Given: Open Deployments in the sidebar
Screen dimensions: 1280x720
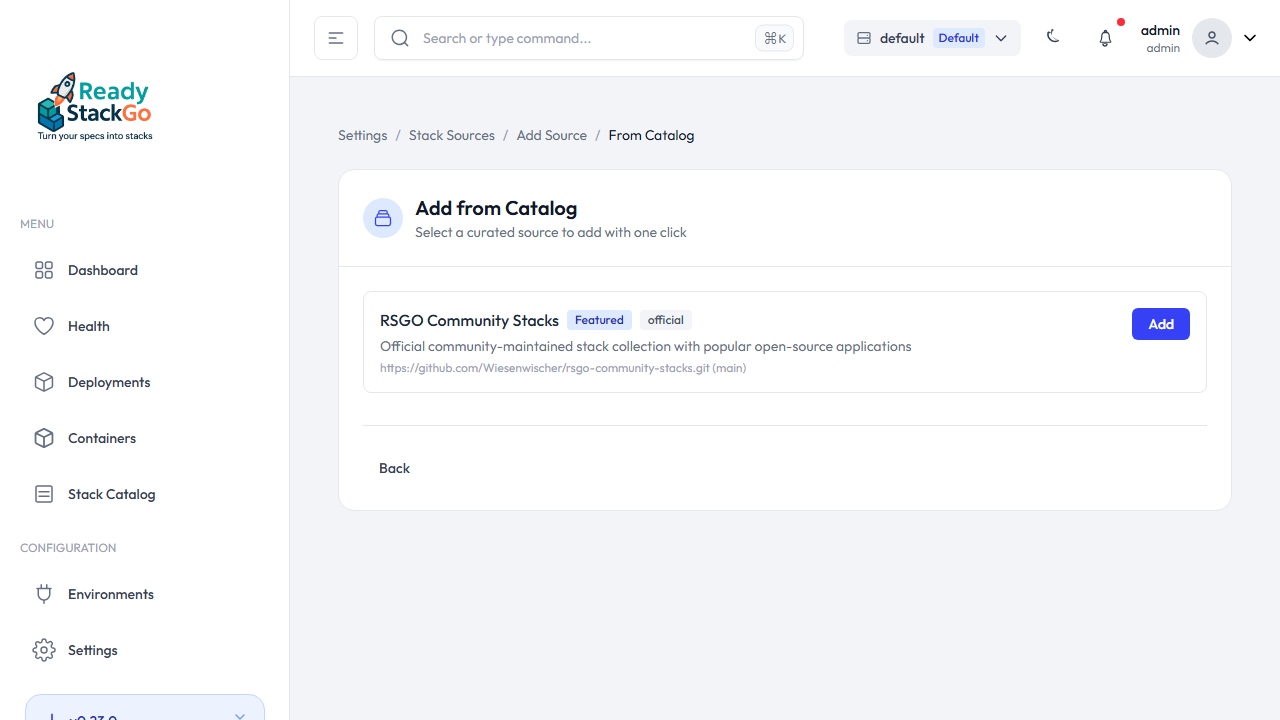Looking at the screenshot, I should tap(109, 382).
